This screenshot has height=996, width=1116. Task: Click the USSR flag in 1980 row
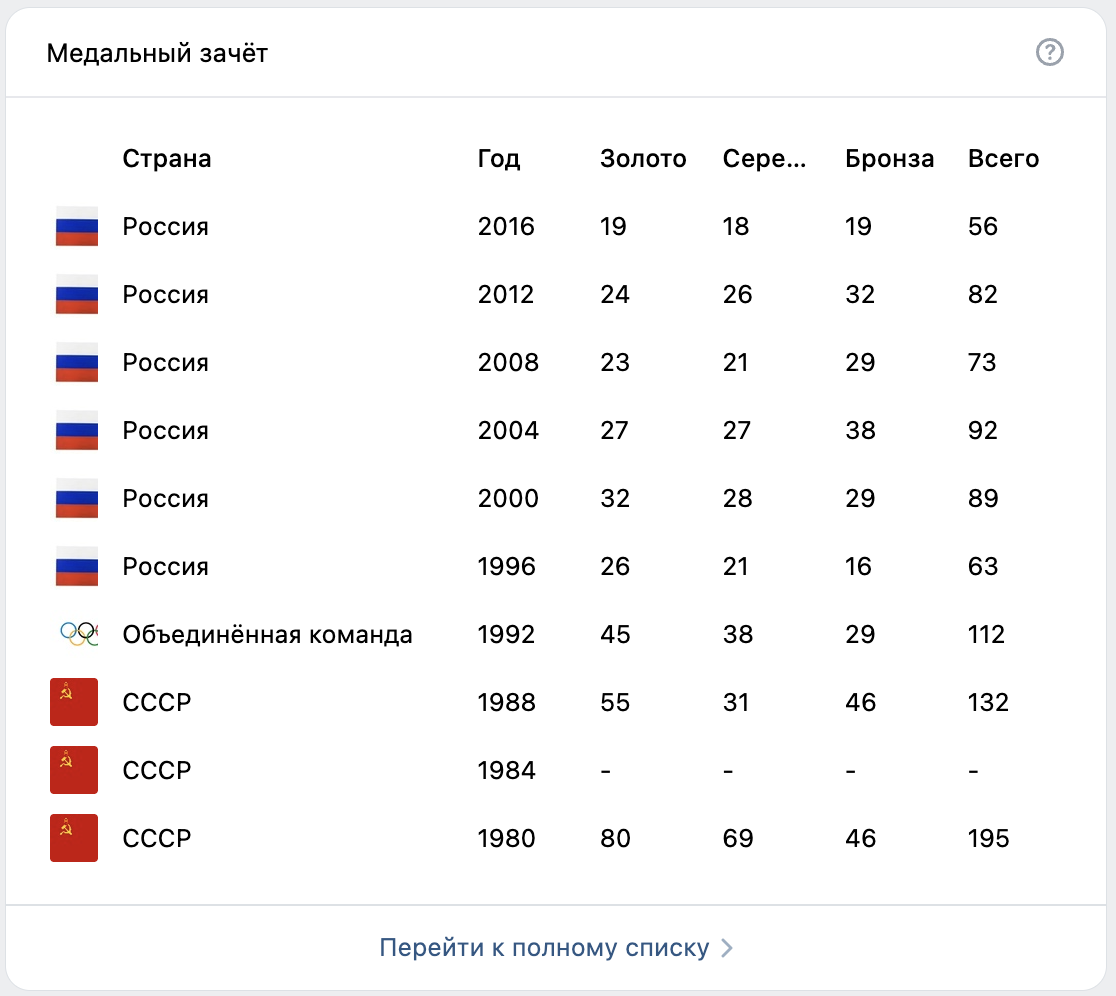click(74, 838)
